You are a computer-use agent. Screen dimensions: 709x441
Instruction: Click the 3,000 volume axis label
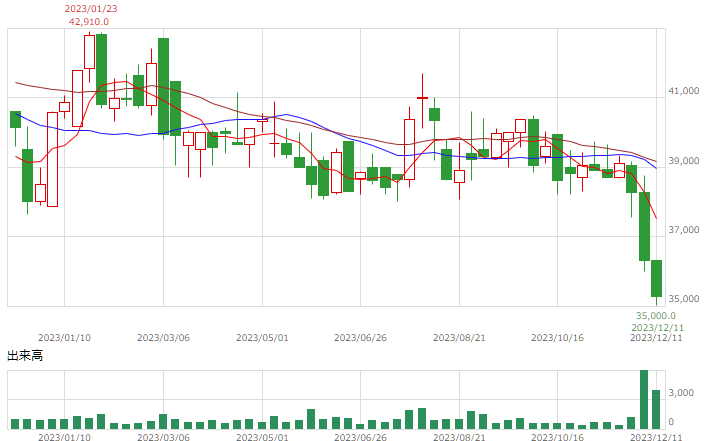coord(681,393)
